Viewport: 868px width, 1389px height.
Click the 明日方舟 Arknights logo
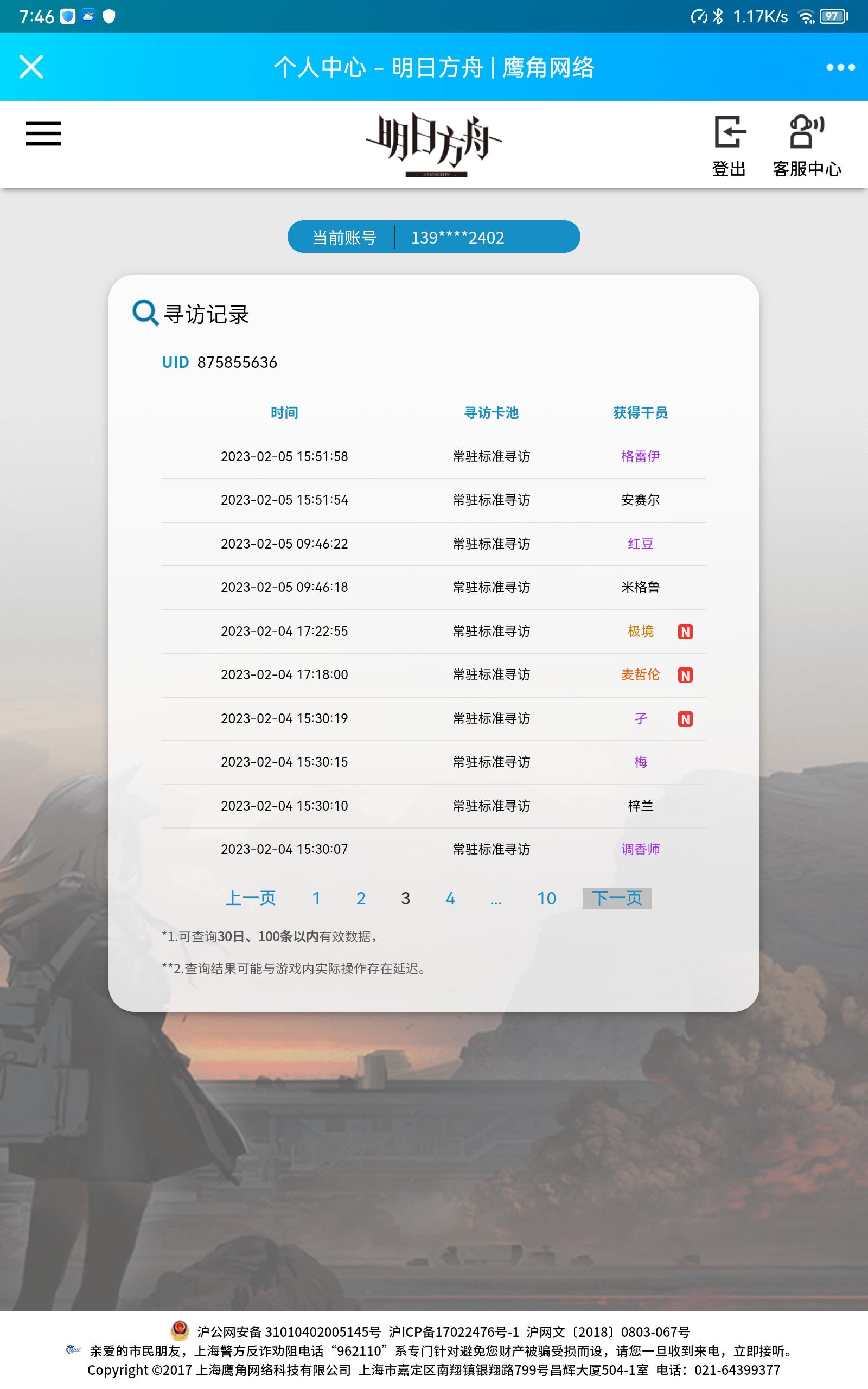[x=434, y=145]
